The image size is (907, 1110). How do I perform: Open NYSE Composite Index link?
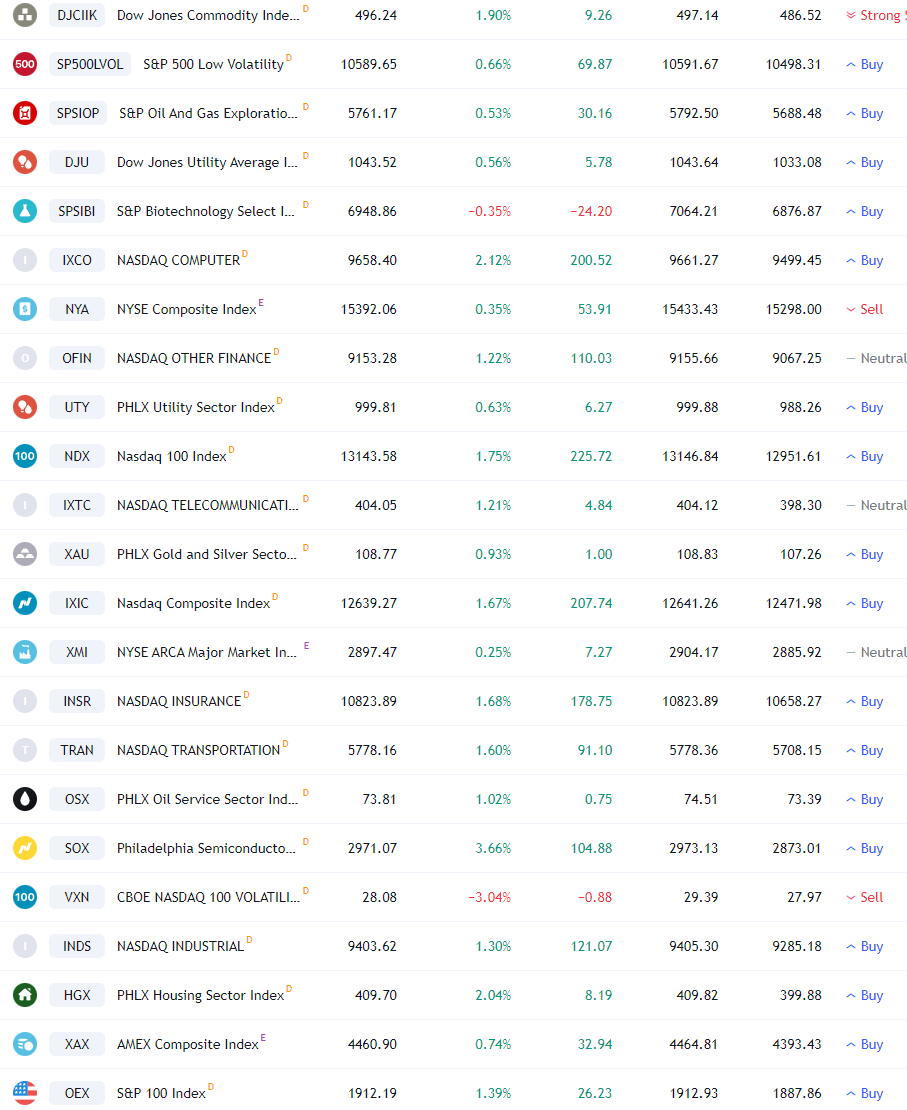(186, 309)
